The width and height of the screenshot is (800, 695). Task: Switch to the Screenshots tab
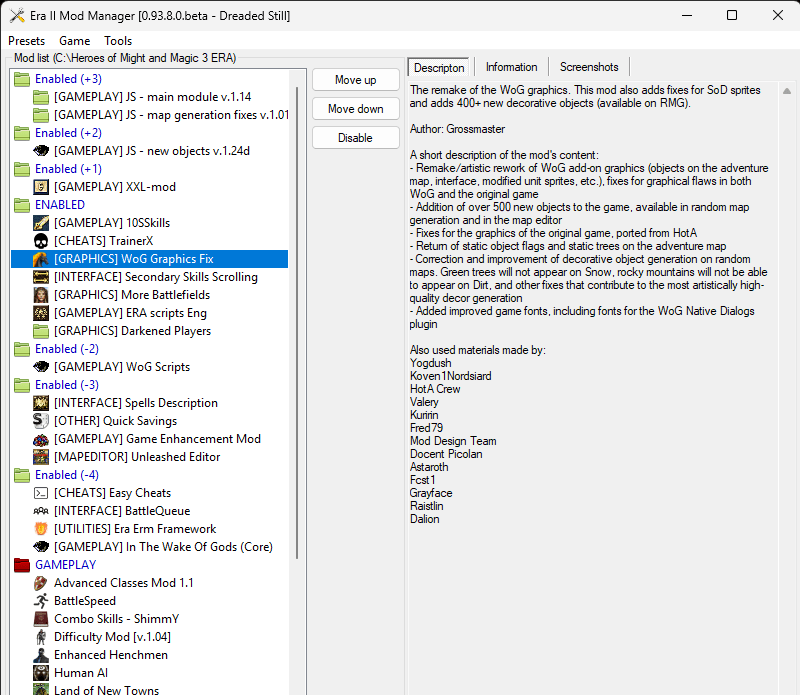589,67
